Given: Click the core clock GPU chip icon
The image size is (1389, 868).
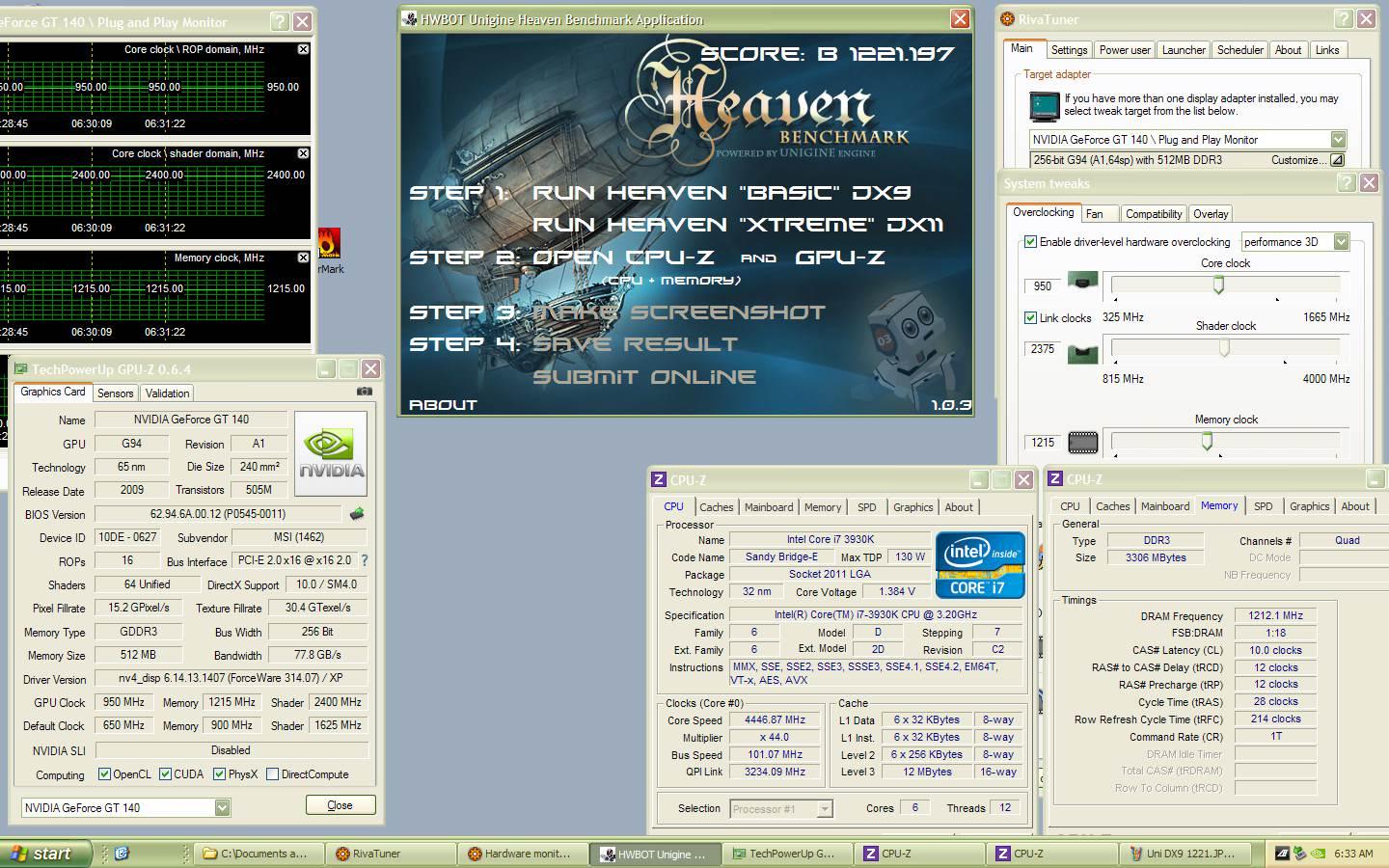Looking at the screenshot, I should coord(1083,283).
